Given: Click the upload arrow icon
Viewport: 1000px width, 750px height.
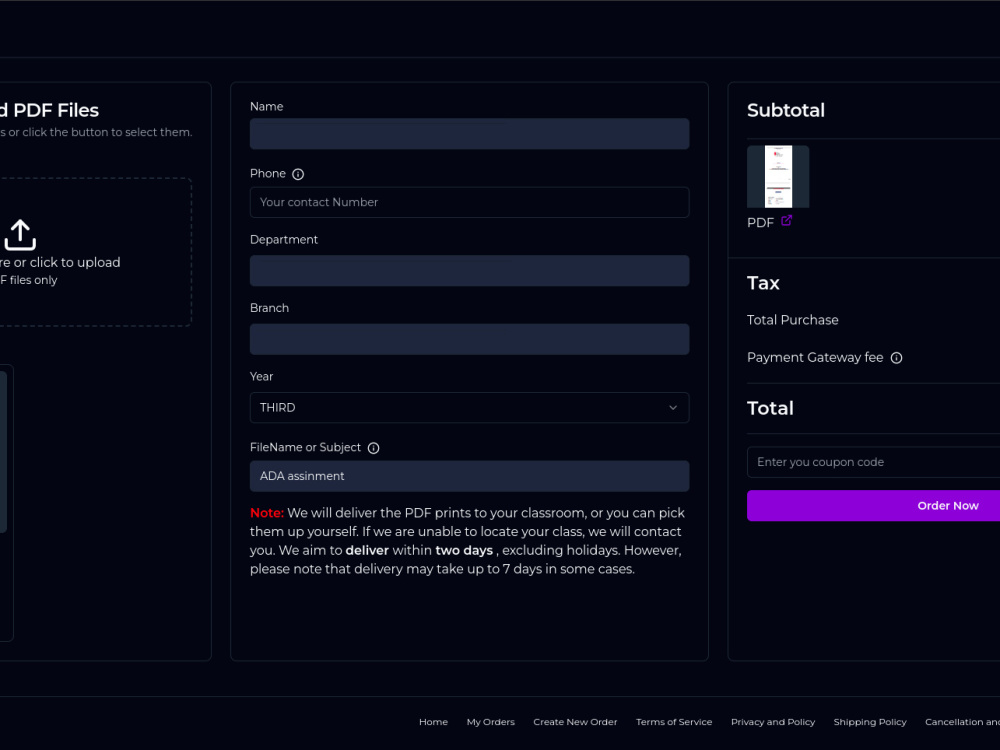Looking at the screenshot, I should click(20, 234).
